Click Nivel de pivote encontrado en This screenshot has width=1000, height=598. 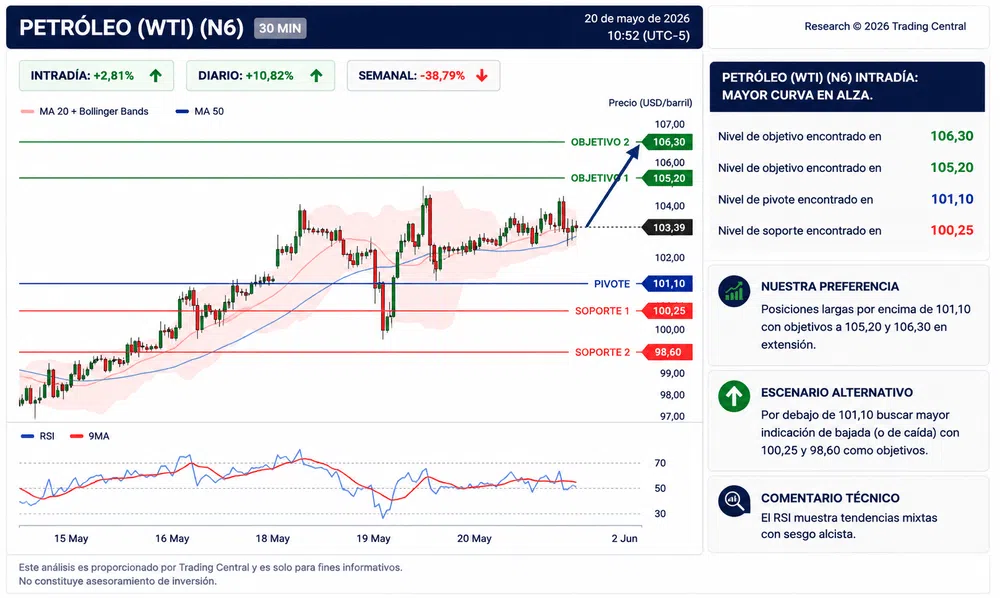795,200
